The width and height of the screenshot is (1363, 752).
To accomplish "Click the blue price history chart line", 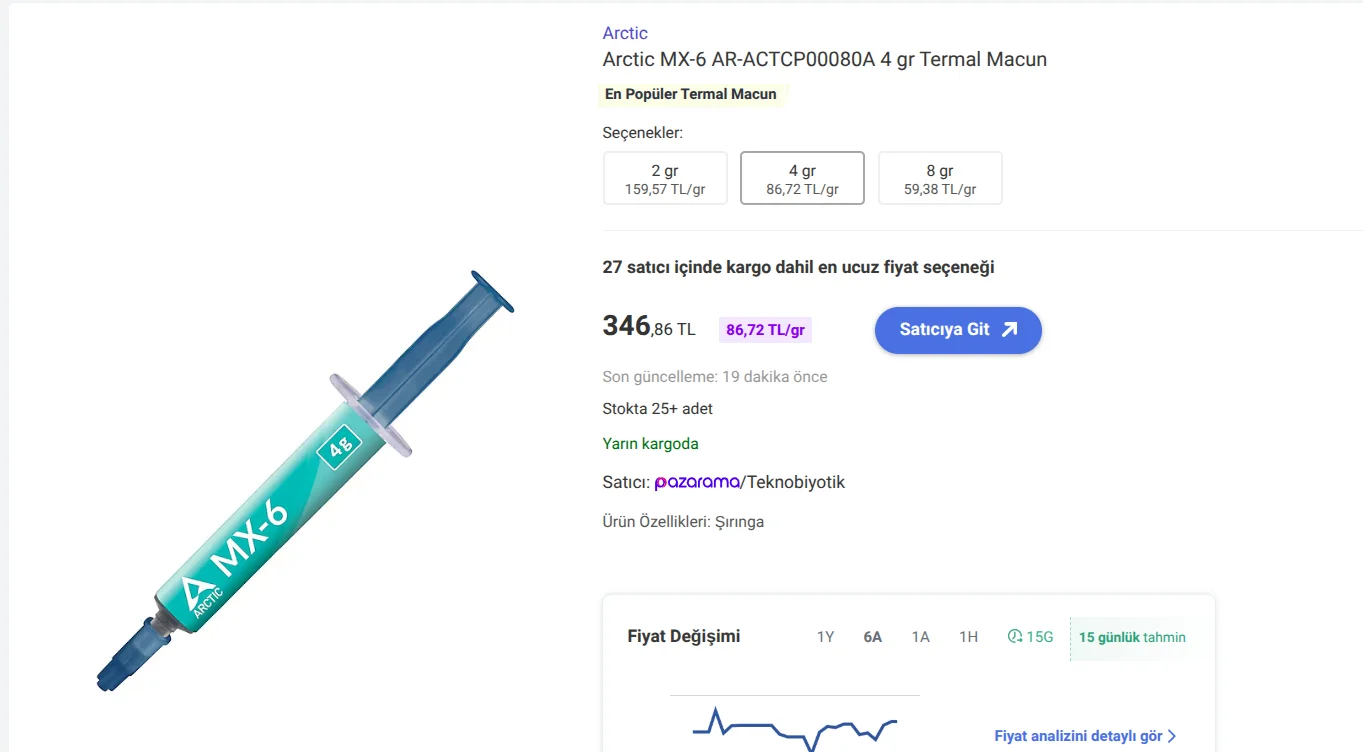I will pyautogui.click(x=760, y=725).
